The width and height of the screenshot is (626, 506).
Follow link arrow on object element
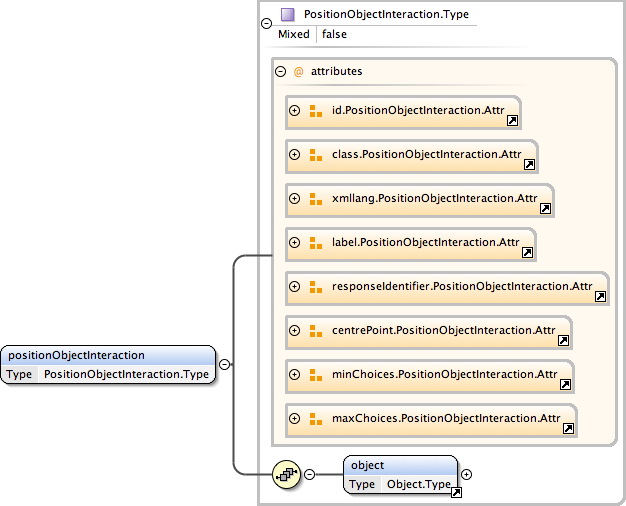[x=456, y=493]
